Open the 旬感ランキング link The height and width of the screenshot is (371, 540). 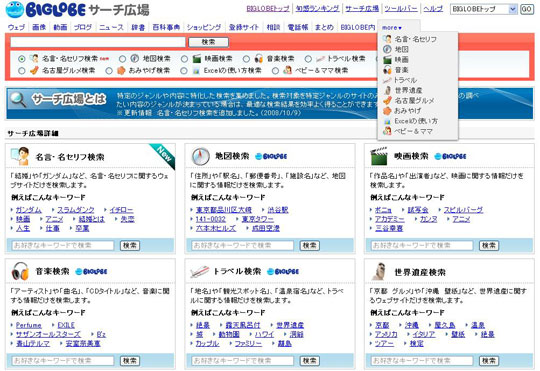coord(317,9)
